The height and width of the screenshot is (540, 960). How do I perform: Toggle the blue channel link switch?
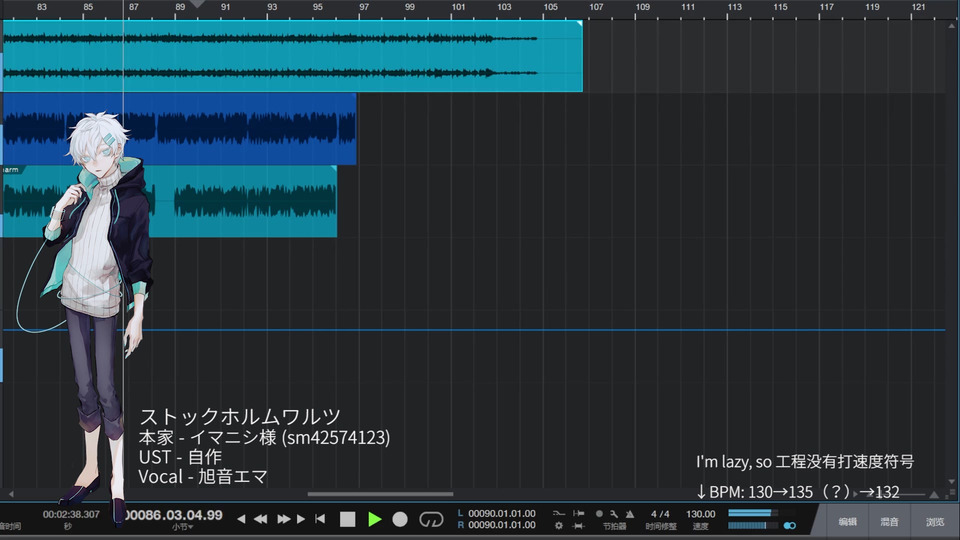click(790, 525)
